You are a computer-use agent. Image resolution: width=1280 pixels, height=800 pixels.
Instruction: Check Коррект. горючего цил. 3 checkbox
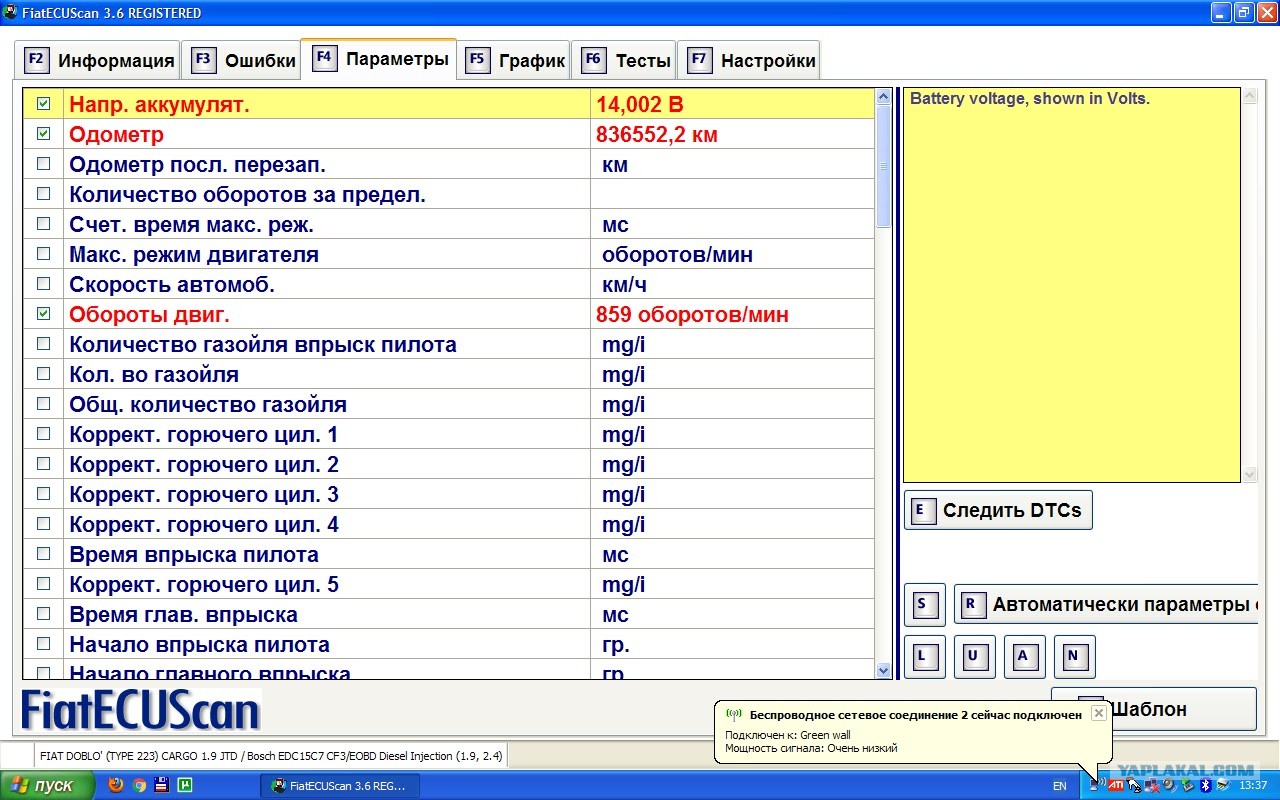click(43, 494)
